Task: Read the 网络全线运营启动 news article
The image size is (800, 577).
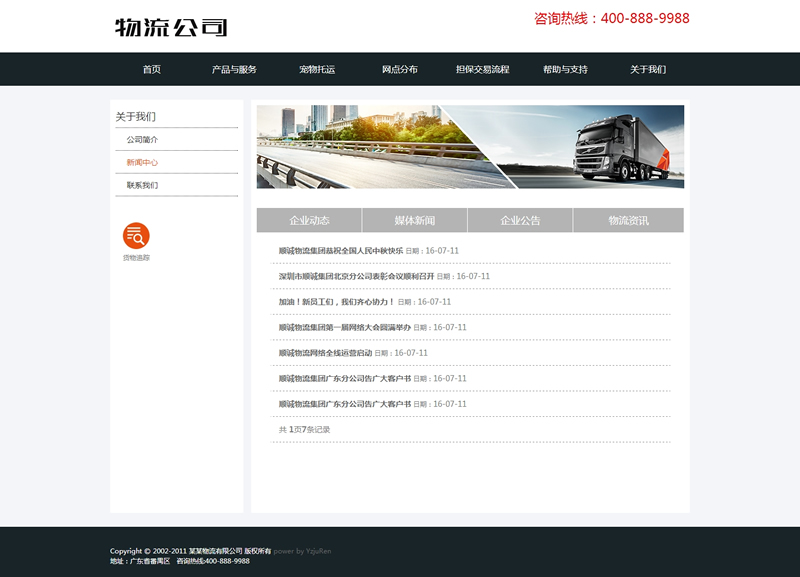Action: (x=325, y=353)
